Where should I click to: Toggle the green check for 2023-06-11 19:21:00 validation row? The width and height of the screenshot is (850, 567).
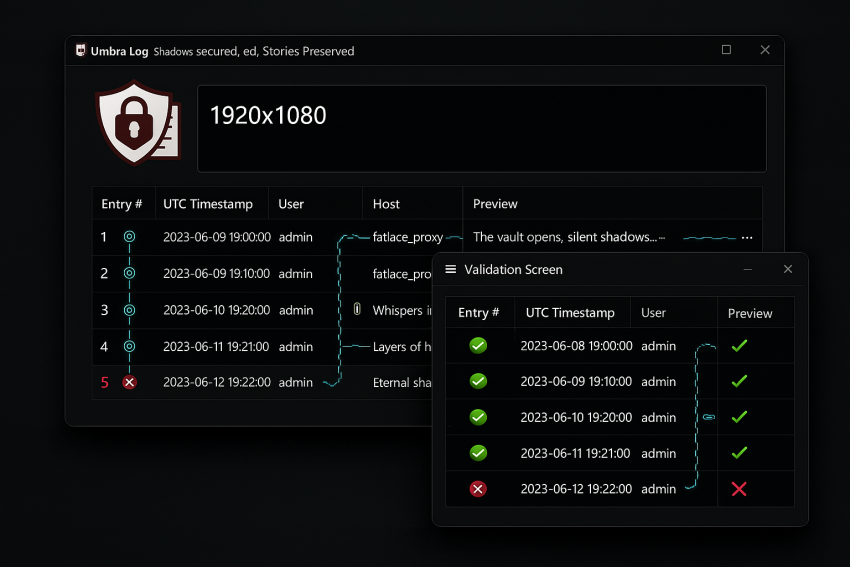478,453
